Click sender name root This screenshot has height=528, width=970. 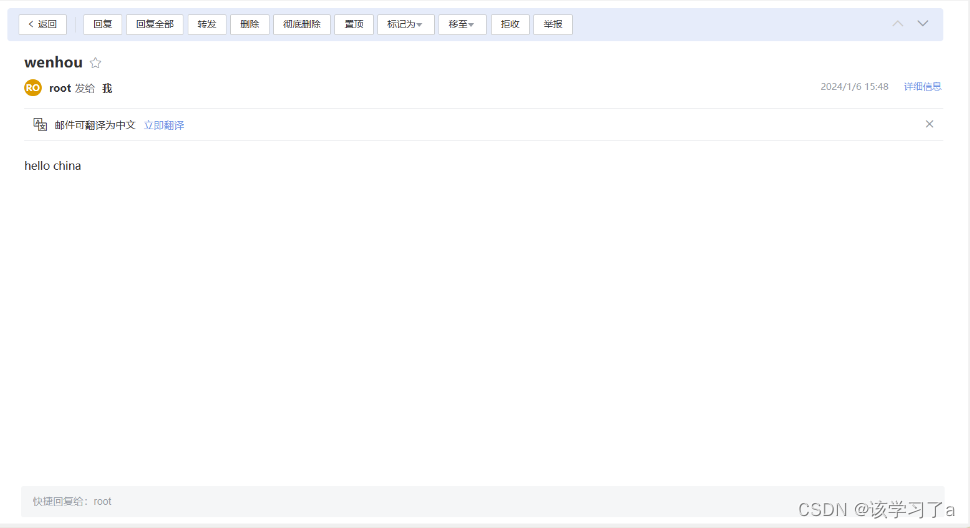[60, 88]
